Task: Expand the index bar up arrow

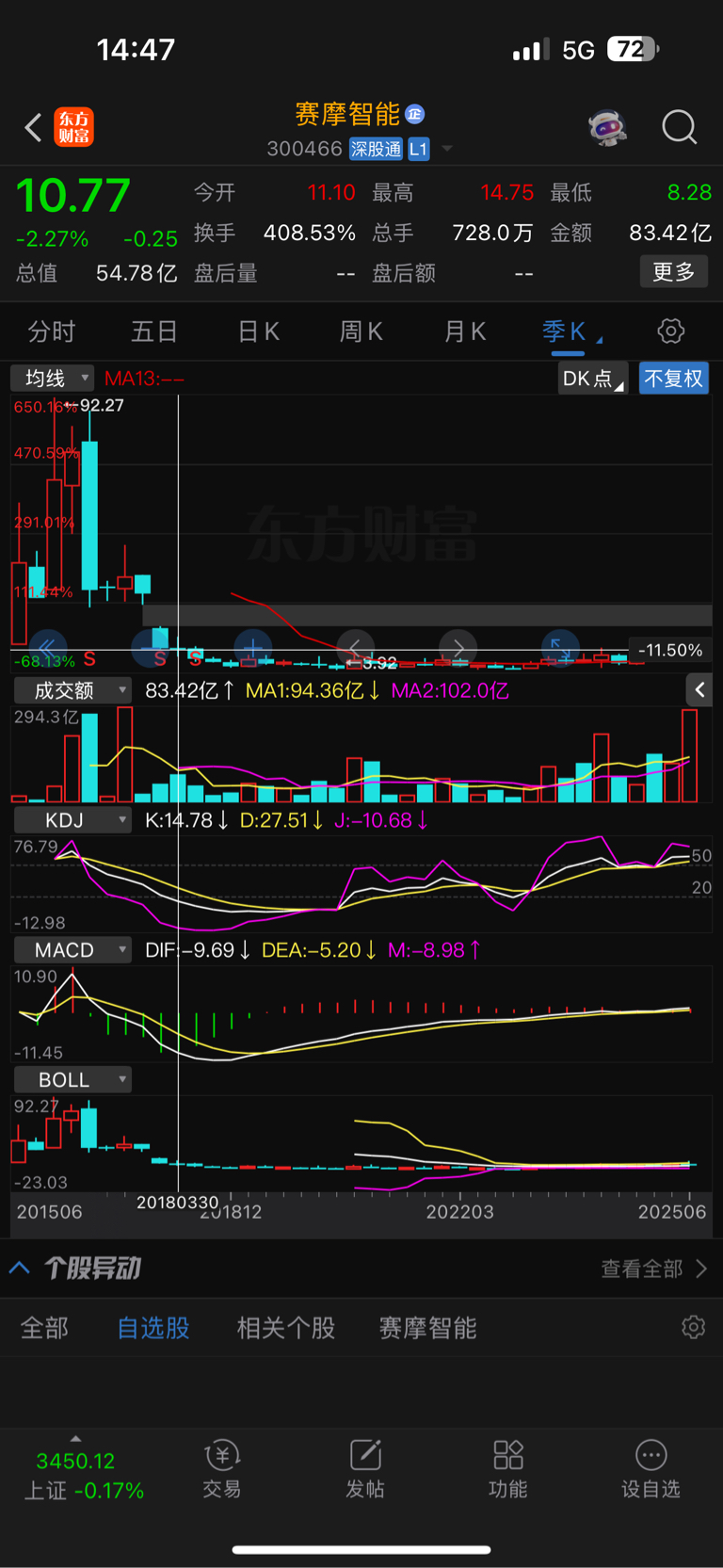Action: (75, 1439)
